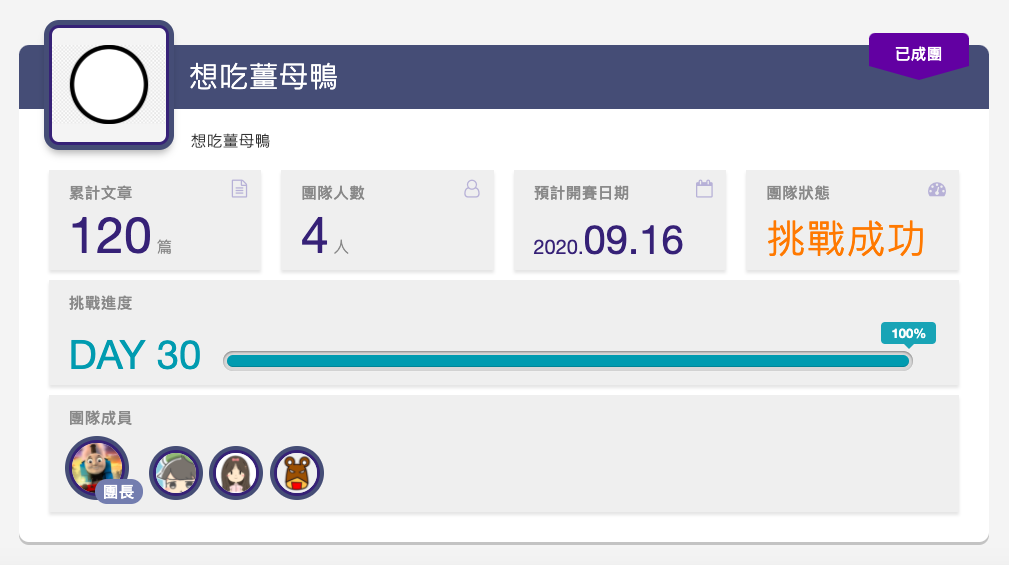
Task: Click the document icon in 累計文章 card
Action: 239,189
